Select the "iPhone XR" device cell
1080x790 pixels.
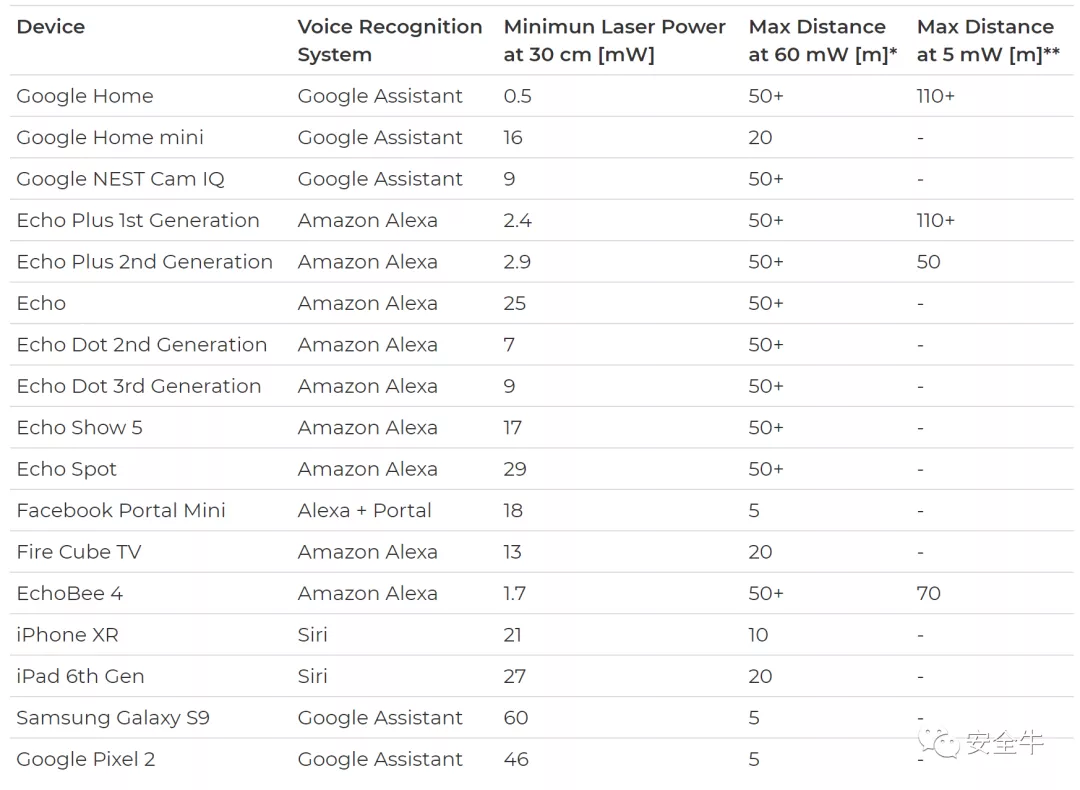click(67, 635)
